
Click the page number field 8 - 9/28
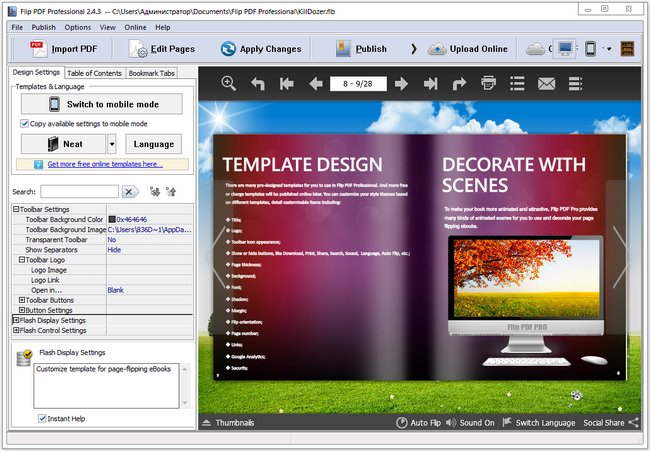pos(358,84)
